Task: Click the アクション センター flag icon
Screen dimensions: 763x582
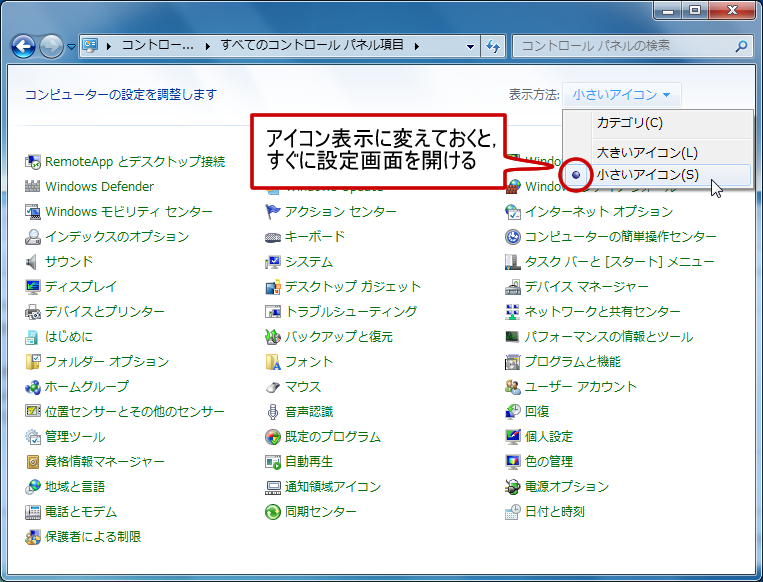Action: [273, 212]
